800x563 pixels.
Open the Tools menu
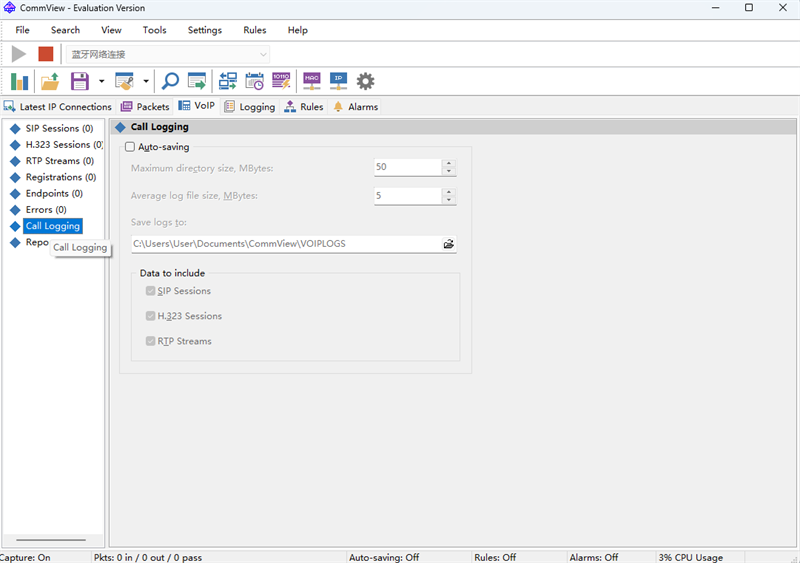[x=155, y=30]
